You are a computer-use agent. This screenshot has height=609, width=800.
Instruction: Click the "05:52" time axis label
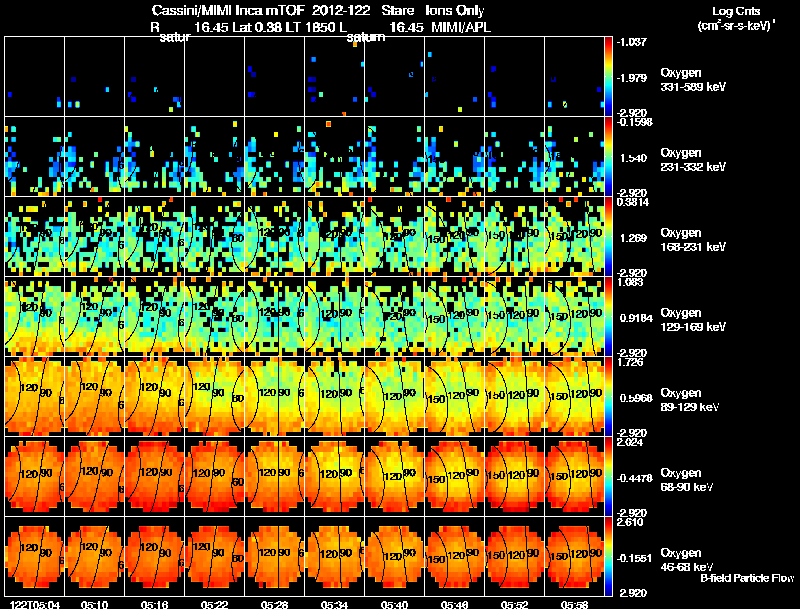pyautogui.click(x=514, y=605)
